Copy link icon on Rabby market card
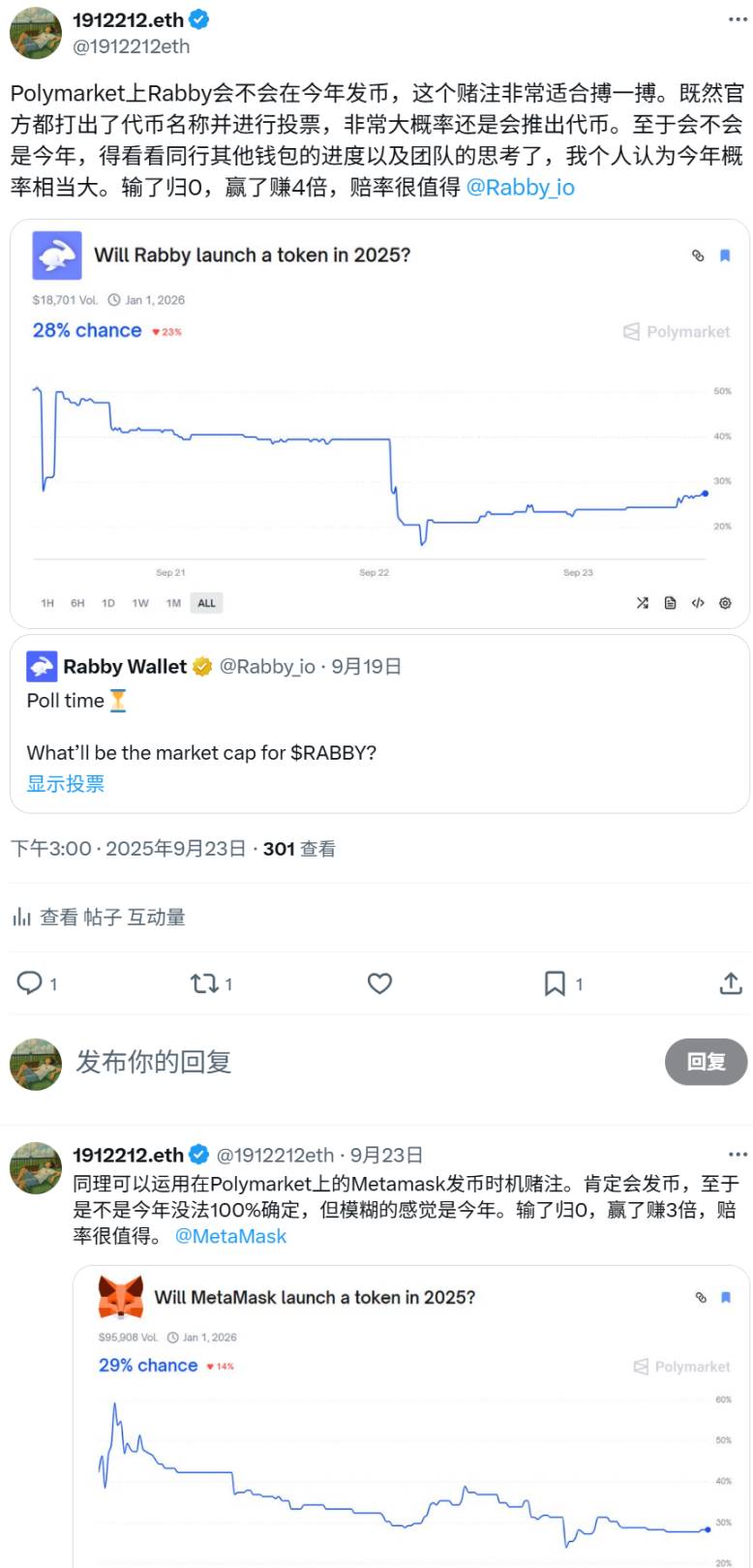 point(698,256)
